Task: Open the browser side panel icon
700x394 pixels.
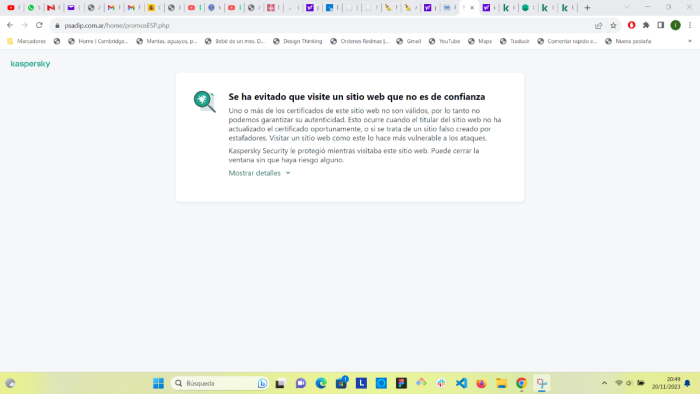Action: point(661,25)
